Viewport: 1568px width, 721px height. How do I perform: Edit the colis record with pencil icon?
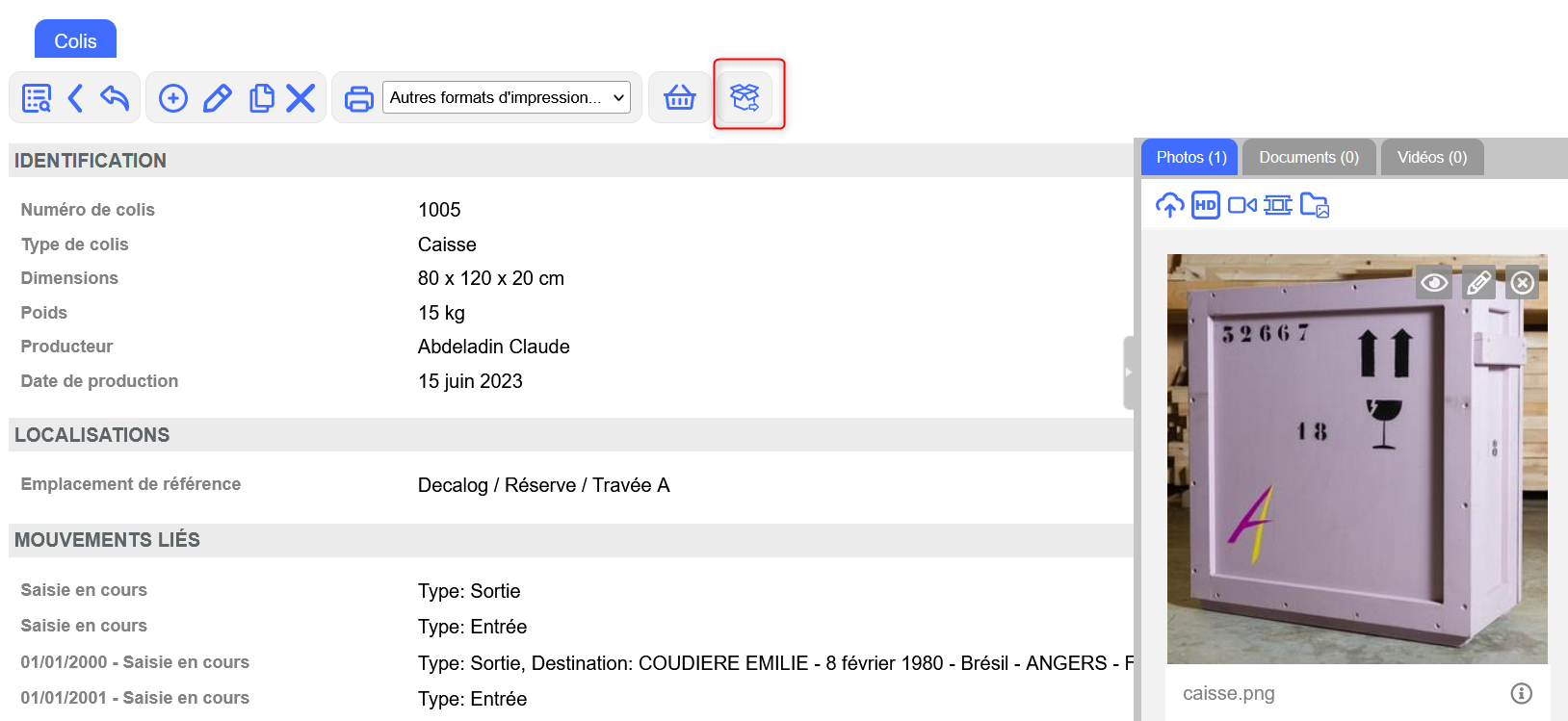218,98
